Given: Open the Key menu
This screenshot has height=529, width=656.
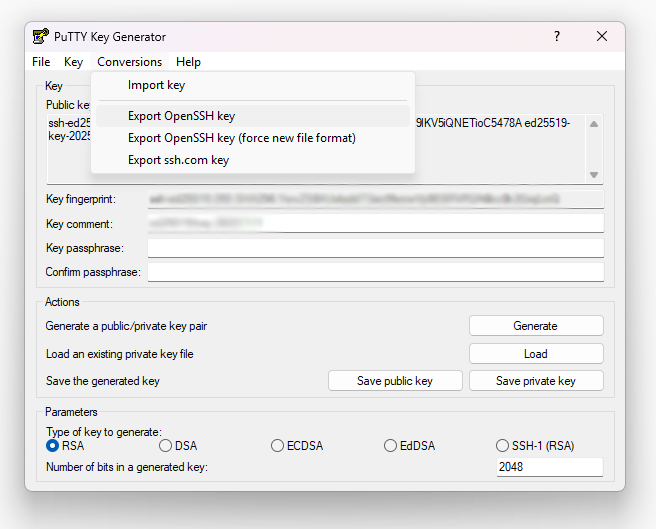Looking at the screenshot, I should pyautogui.click(x=73, y=62).
